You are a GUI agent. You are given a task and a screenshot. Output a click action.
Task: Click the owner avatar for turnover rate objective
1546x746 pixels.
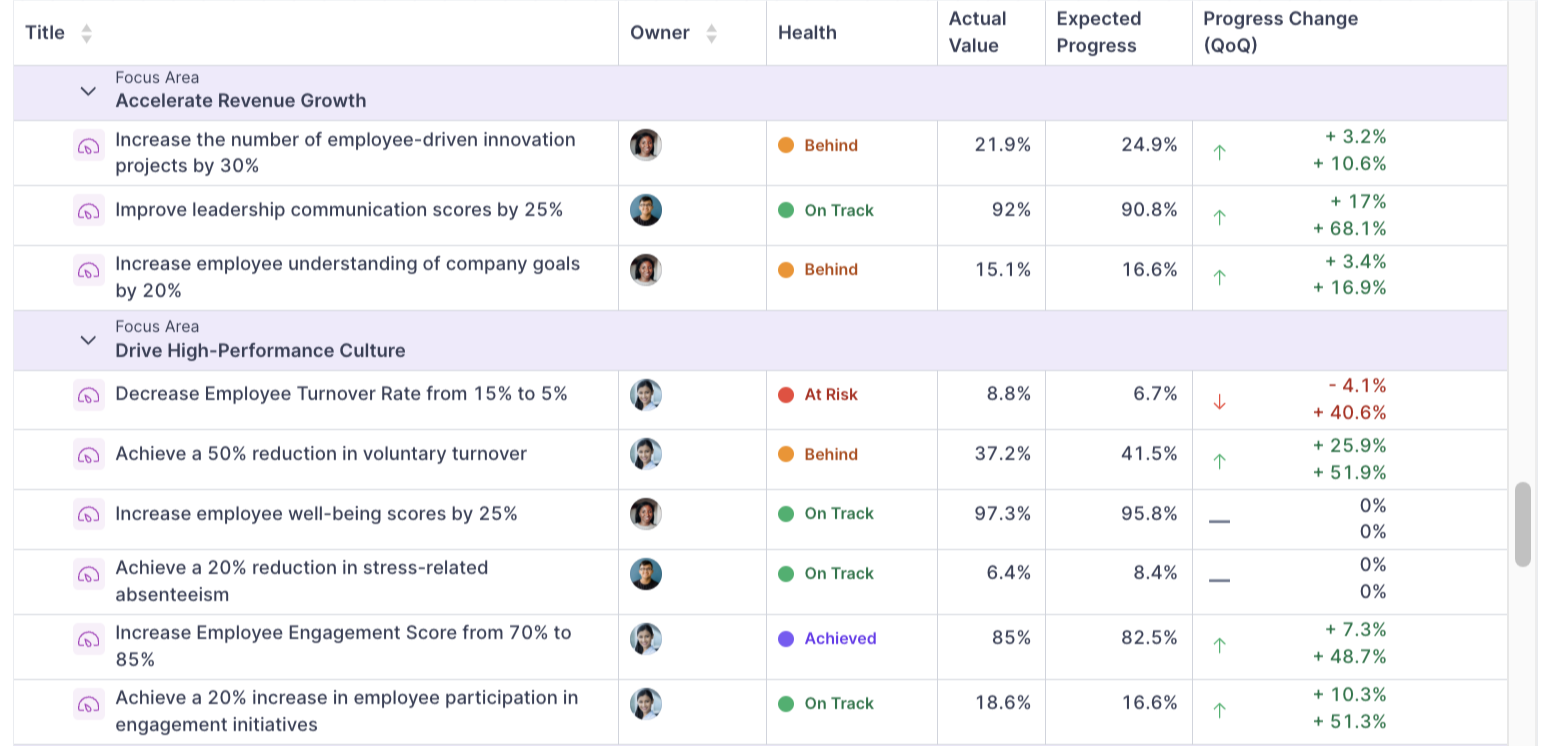pos(646,394)
